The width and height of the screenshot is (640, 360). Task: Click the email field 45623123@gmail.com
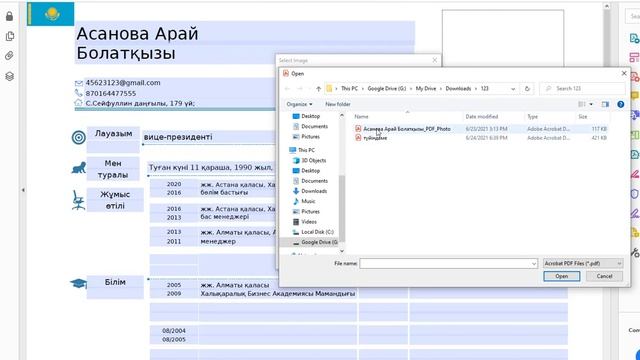(122, 83)
